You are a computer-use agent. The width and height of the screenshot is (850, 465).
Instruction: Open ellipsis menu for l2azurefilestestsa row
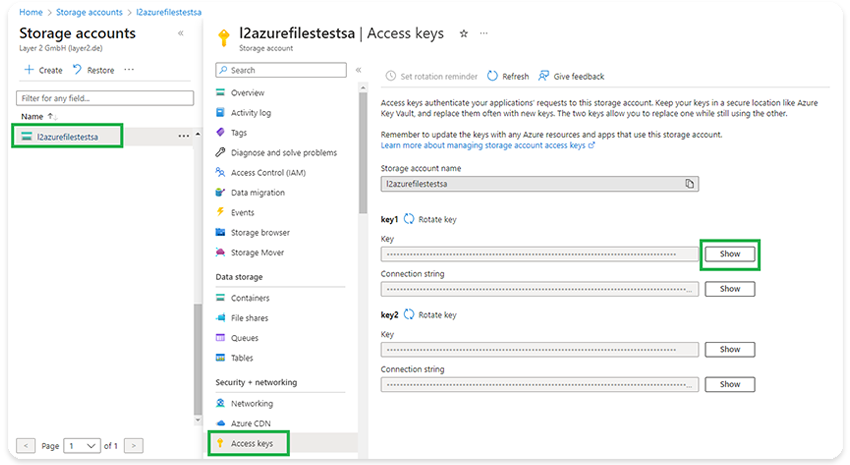click(x=183, y=135)
